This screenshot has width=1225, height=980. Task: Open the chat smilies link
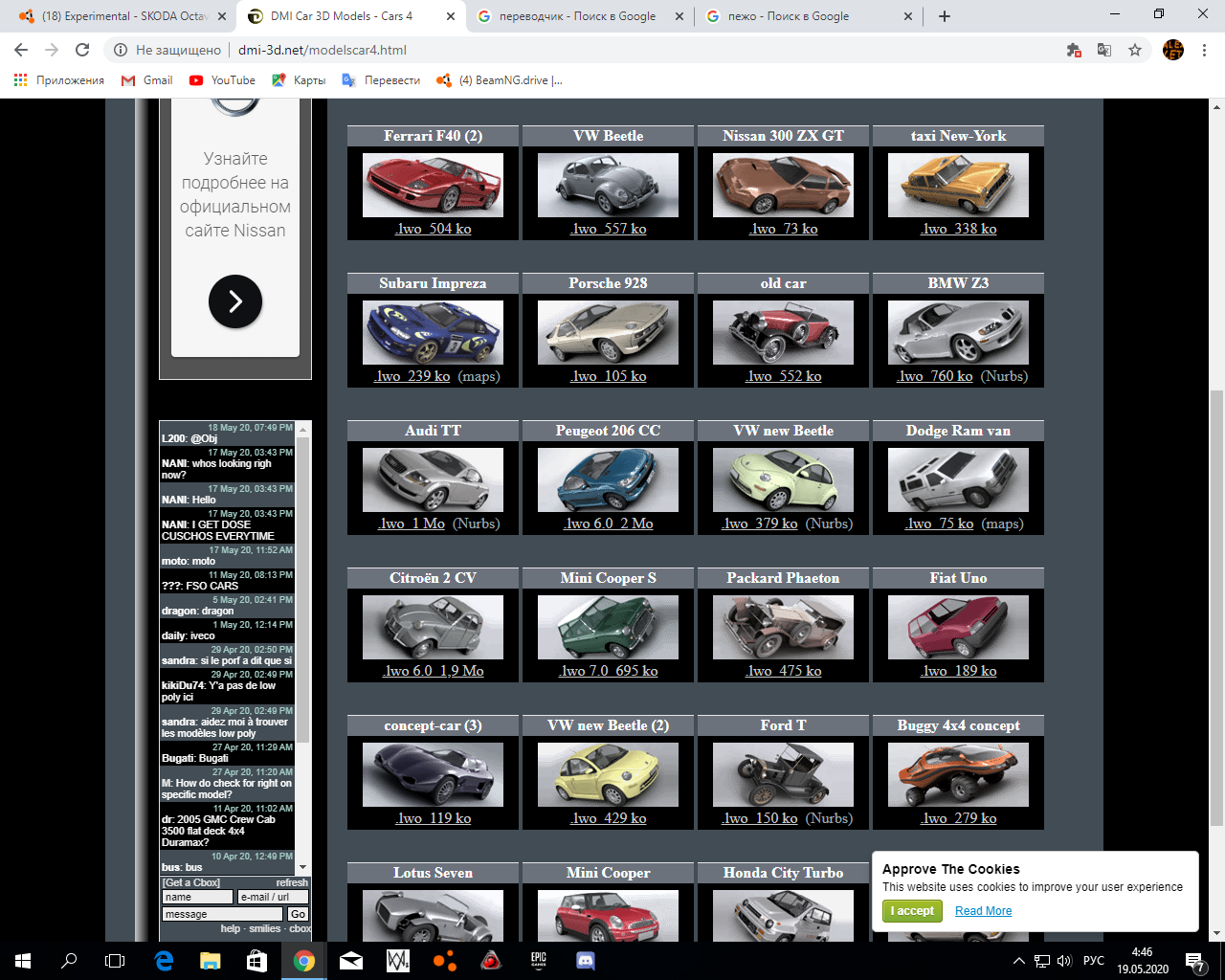point(265,928)
